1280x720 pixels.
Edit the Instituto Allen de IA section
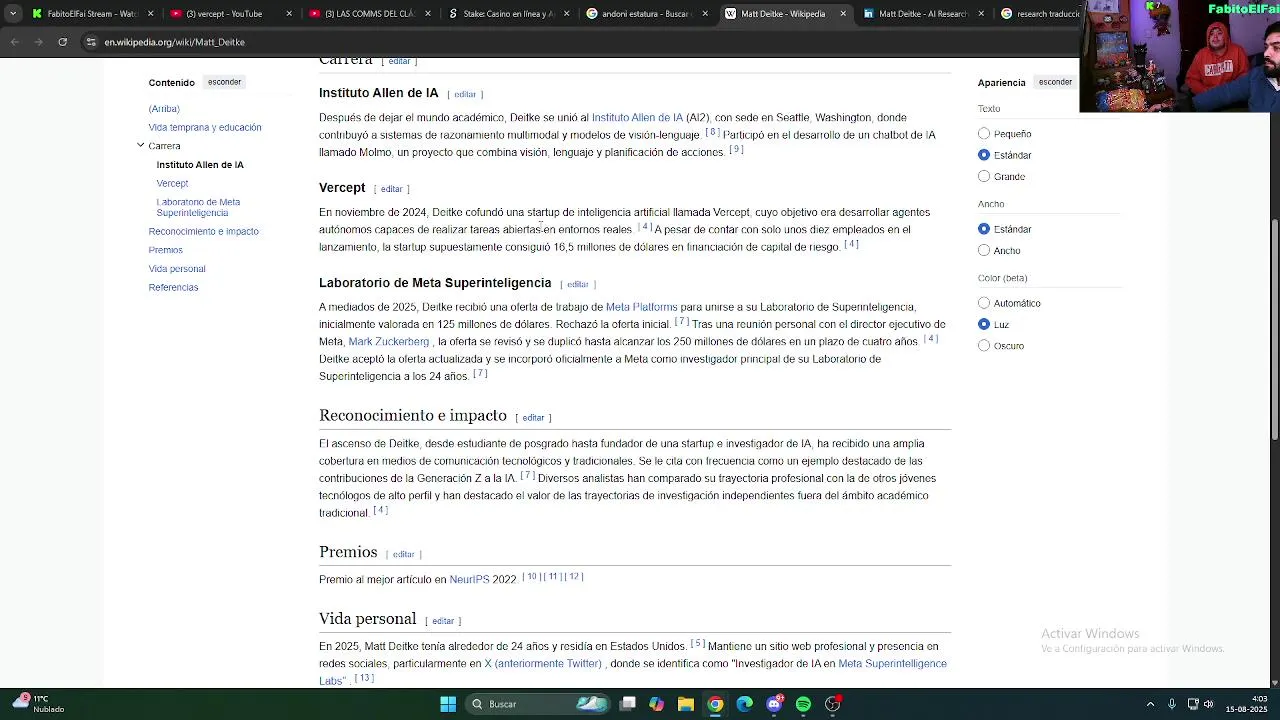click(x=465, y=94)
